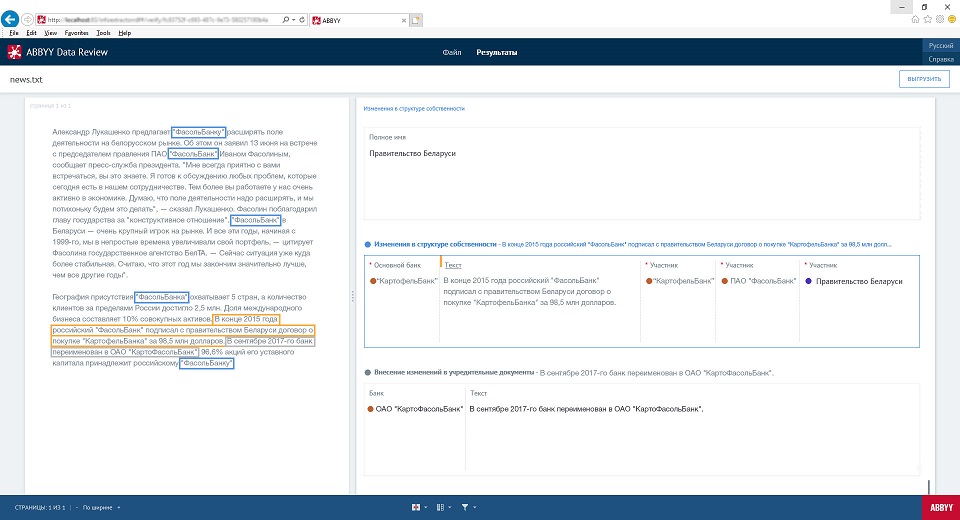Open the Favorites star icon

[x=928, y=20]
